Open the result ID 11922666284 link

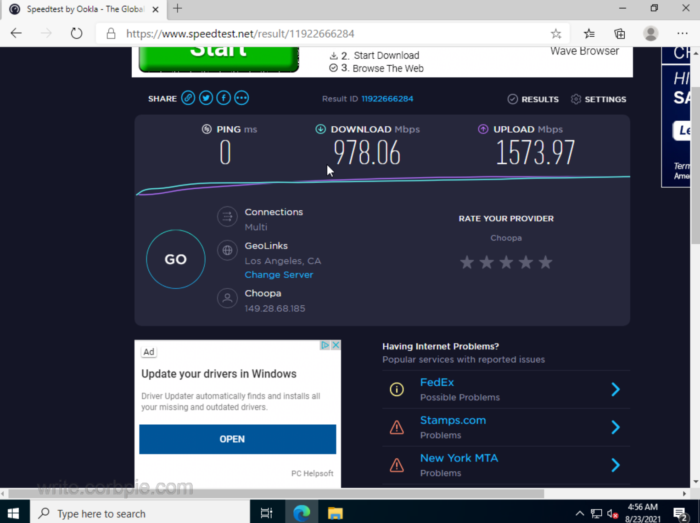[387, 99]
